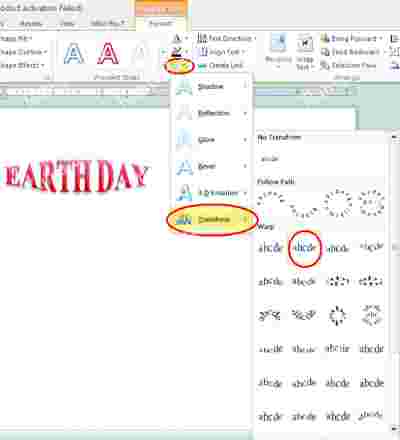This screenshot has height=440, width=400.
Task: Select the red outlined A WordArt style
Action: [108, 53]
